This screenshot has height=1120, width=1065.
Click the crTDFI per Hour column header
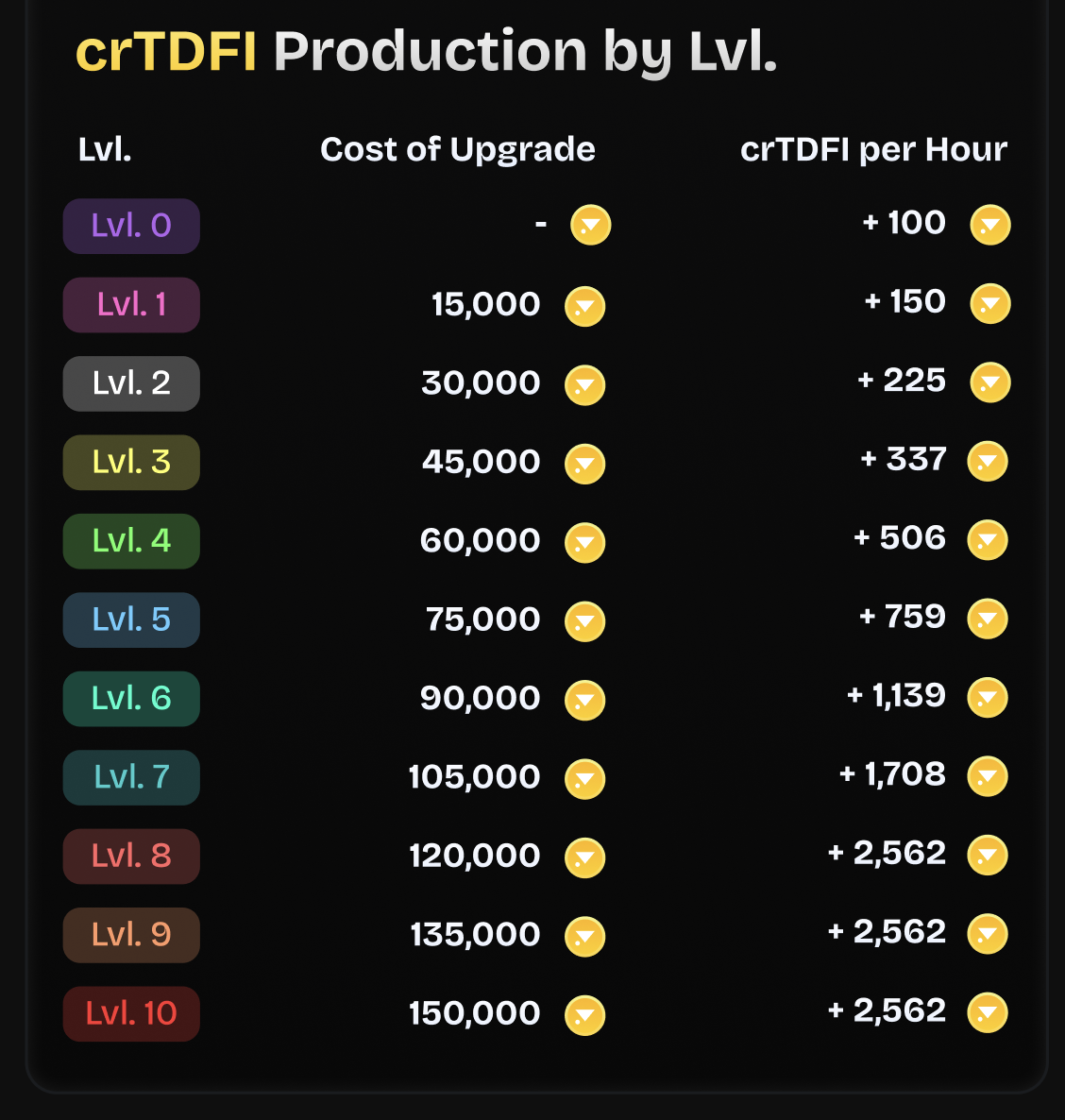tap(873, 149)
